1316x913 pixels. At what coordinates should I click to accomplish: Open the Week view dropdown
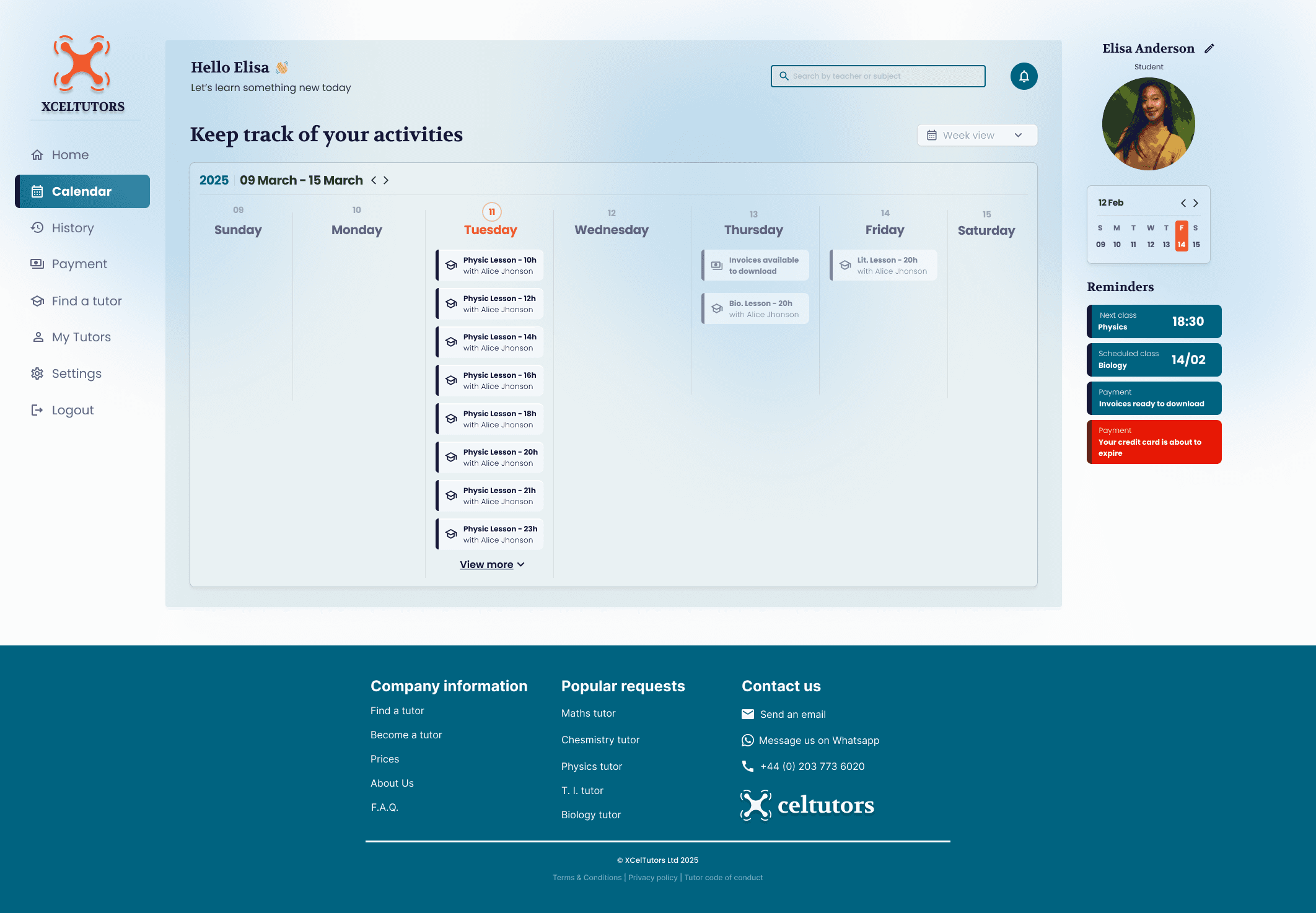[976, 135]
